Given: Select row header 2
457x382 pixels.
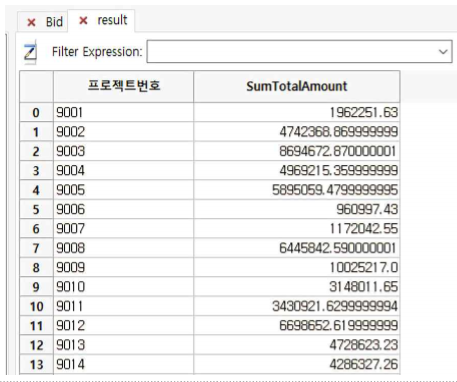Looking at the screenshot, I should click(x=36, y=151).
